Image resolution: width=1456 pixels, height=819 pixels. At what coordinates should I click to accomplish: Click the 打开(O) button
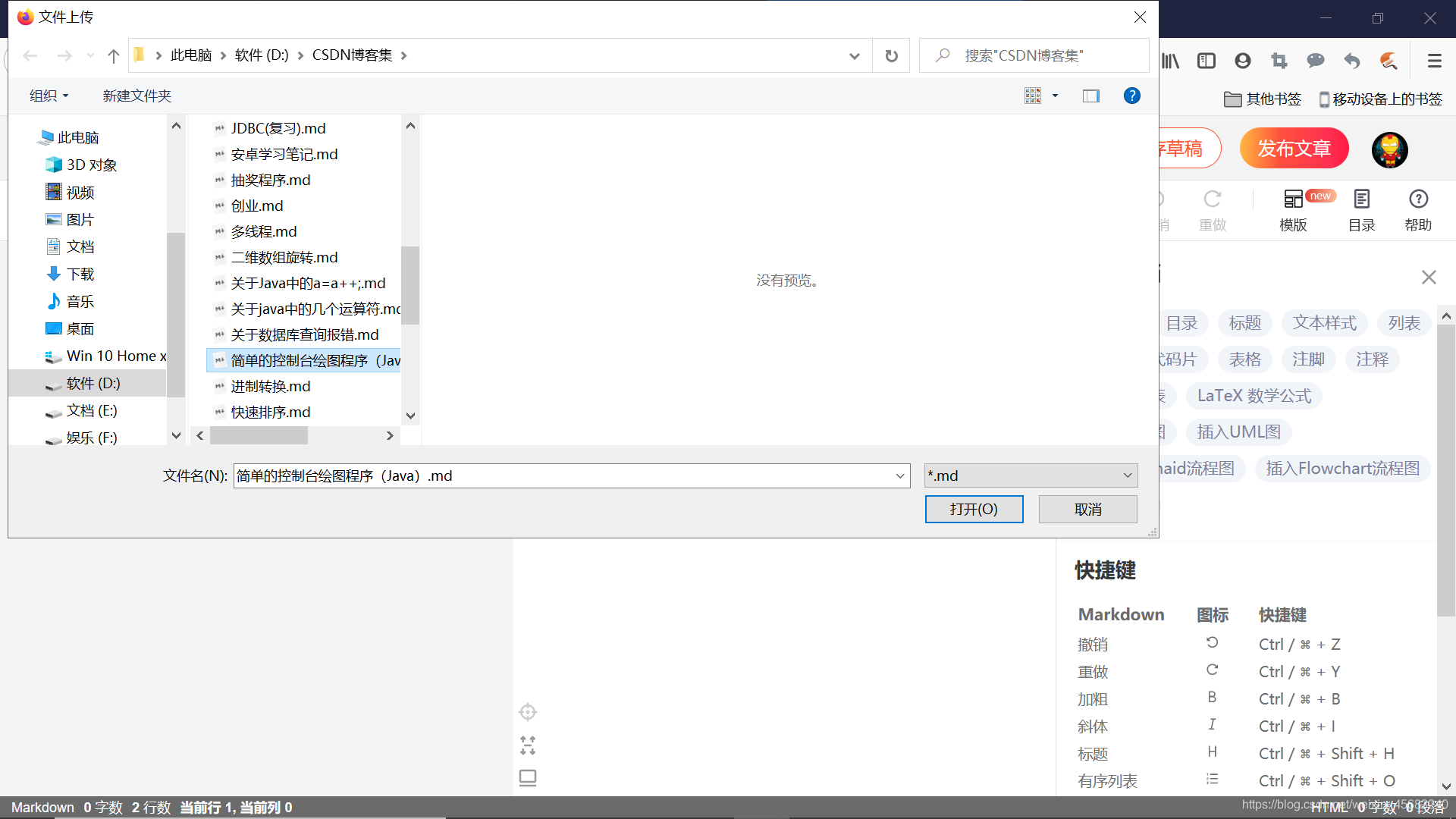coord(974,509)
